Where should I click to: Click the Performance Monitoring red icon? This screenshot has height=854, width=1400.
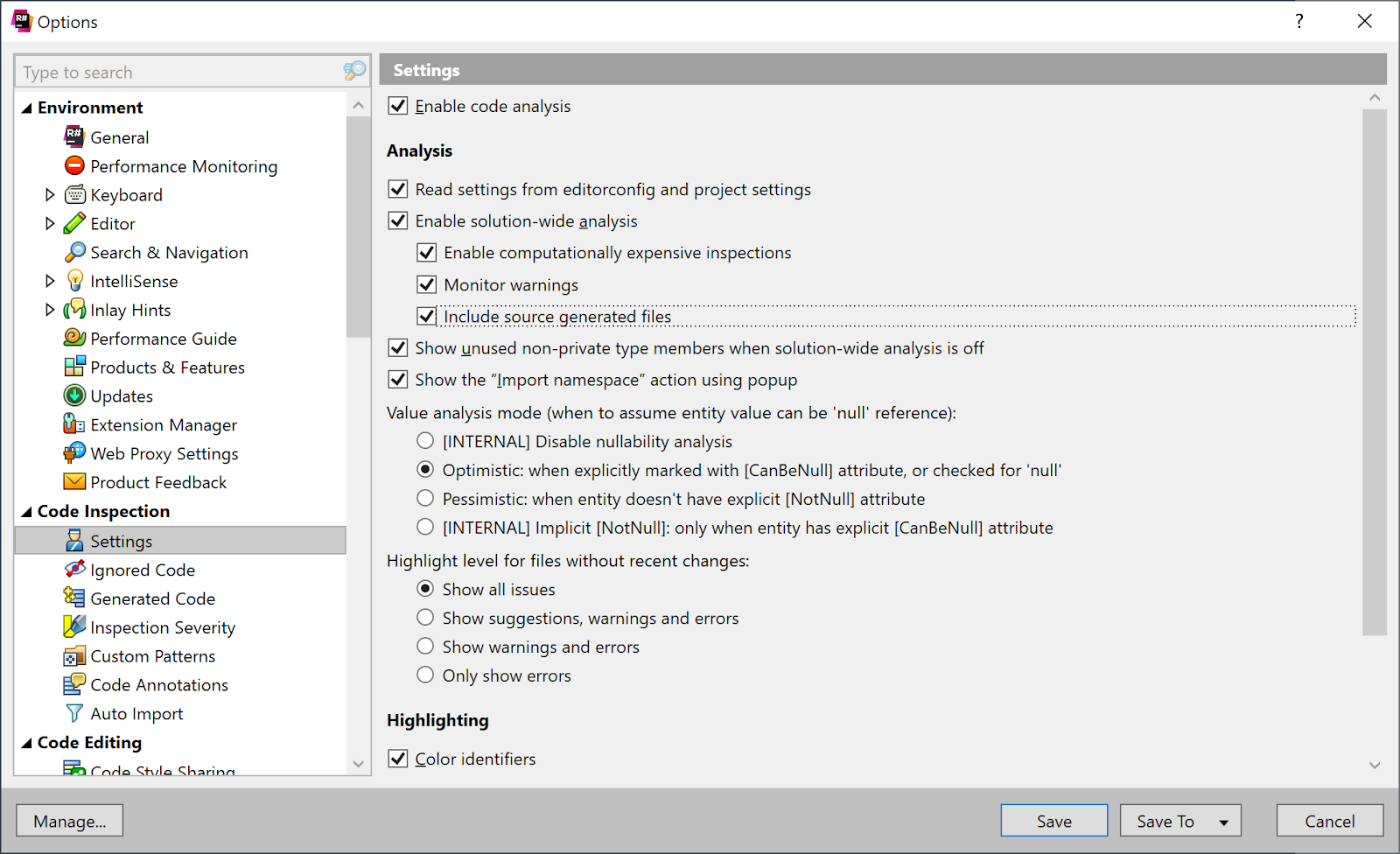click(74, 165)
